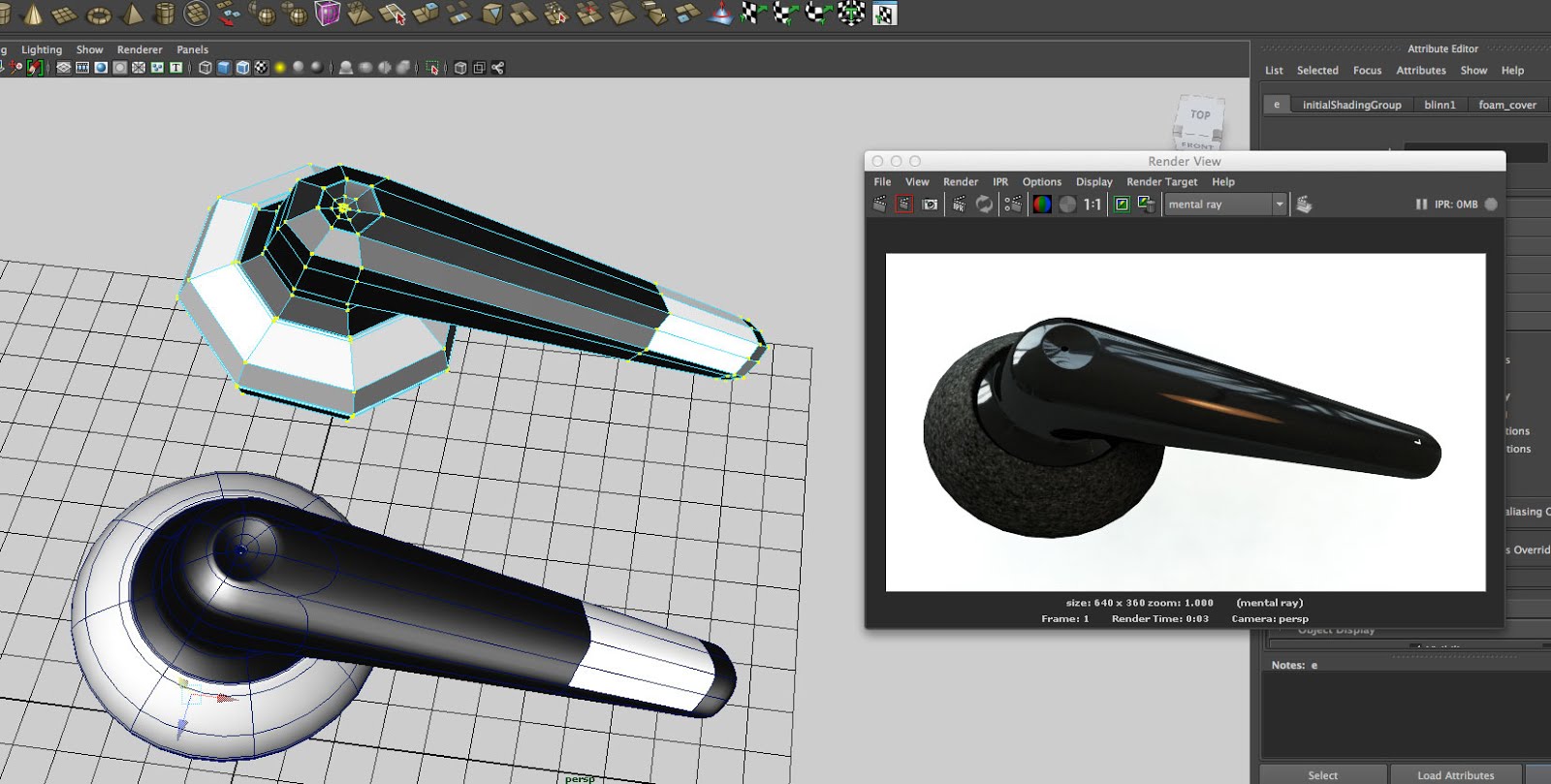Screen dimensions: 1551x784
Task: Open the Render Target menu
Action: tap(1161, 182)
